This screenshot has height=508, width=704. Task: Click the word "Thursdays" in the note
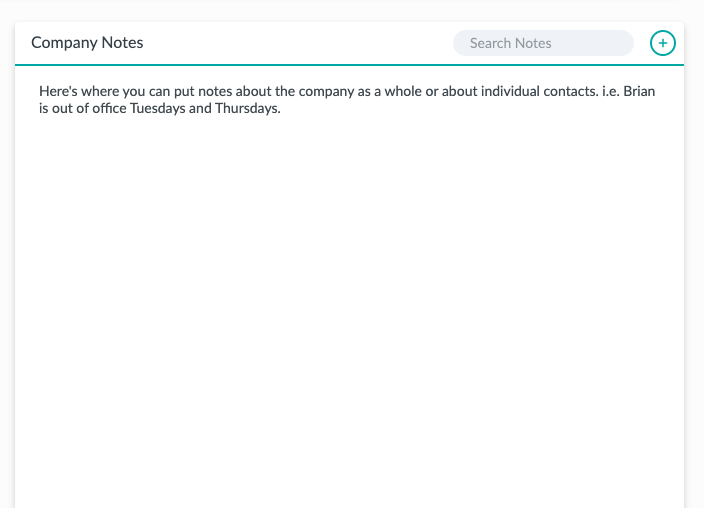coord(247,109)
